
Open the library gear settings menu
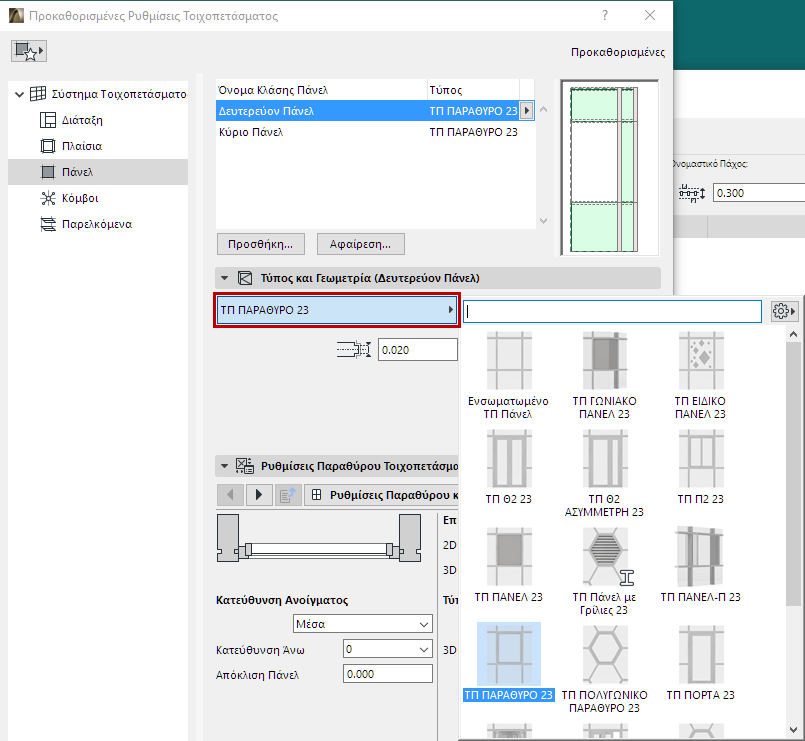click(784, 311)
